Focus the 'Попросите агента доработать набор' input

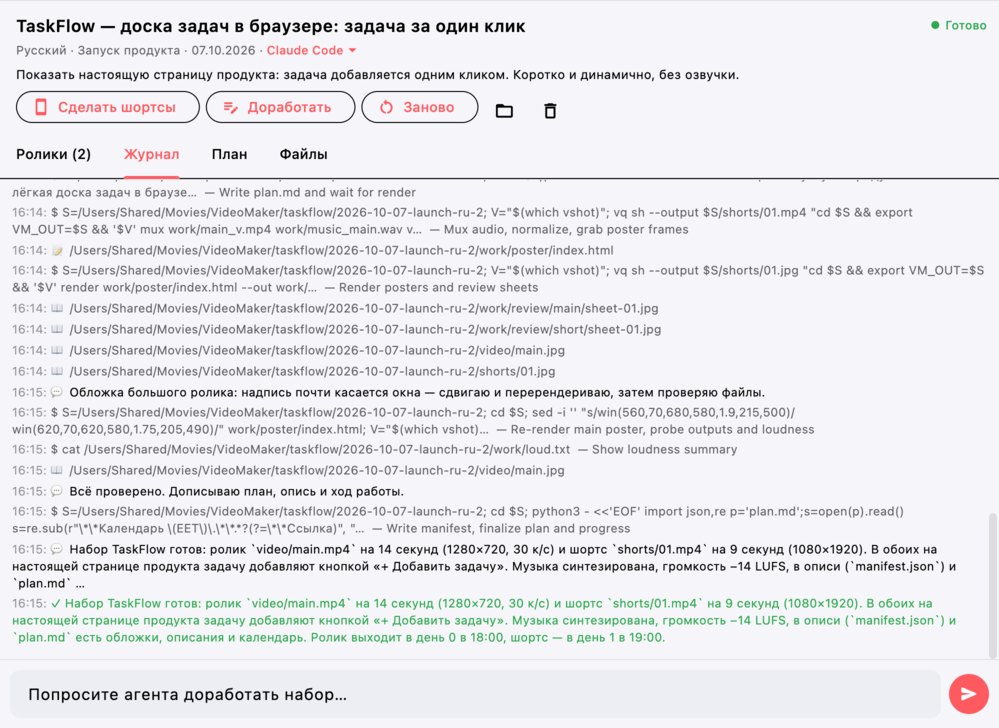(x=475, y=694)
